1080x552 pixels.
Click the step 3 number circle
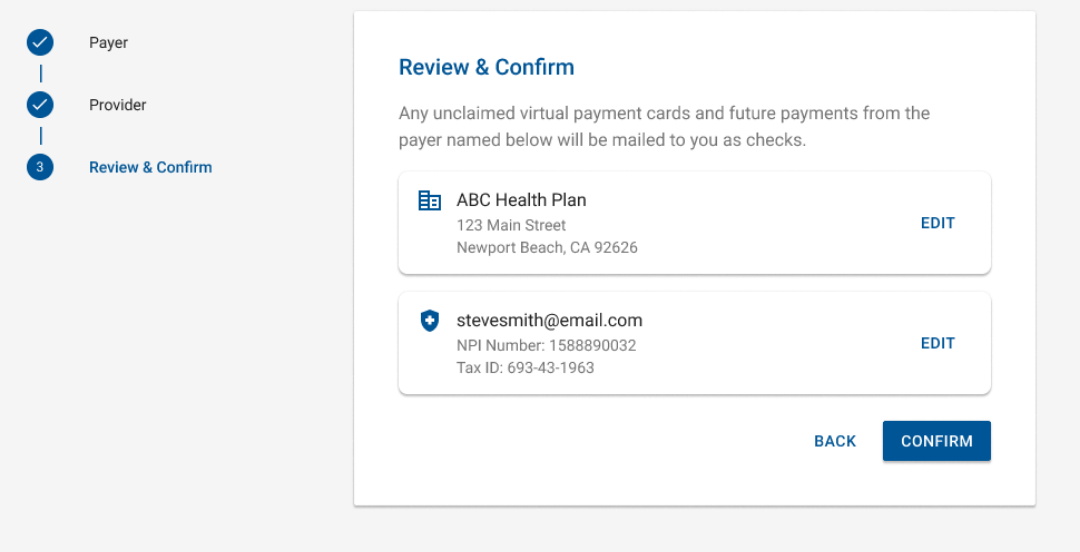(40, 167)
